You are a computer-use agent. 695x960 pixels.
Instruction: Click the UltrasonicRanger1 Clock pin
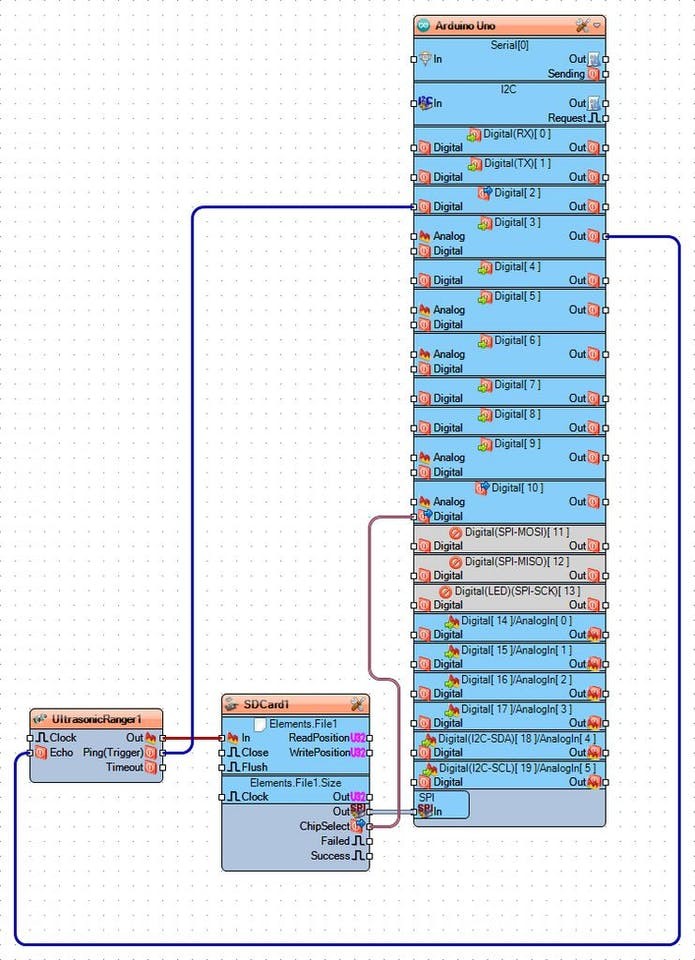click(42, 738)
